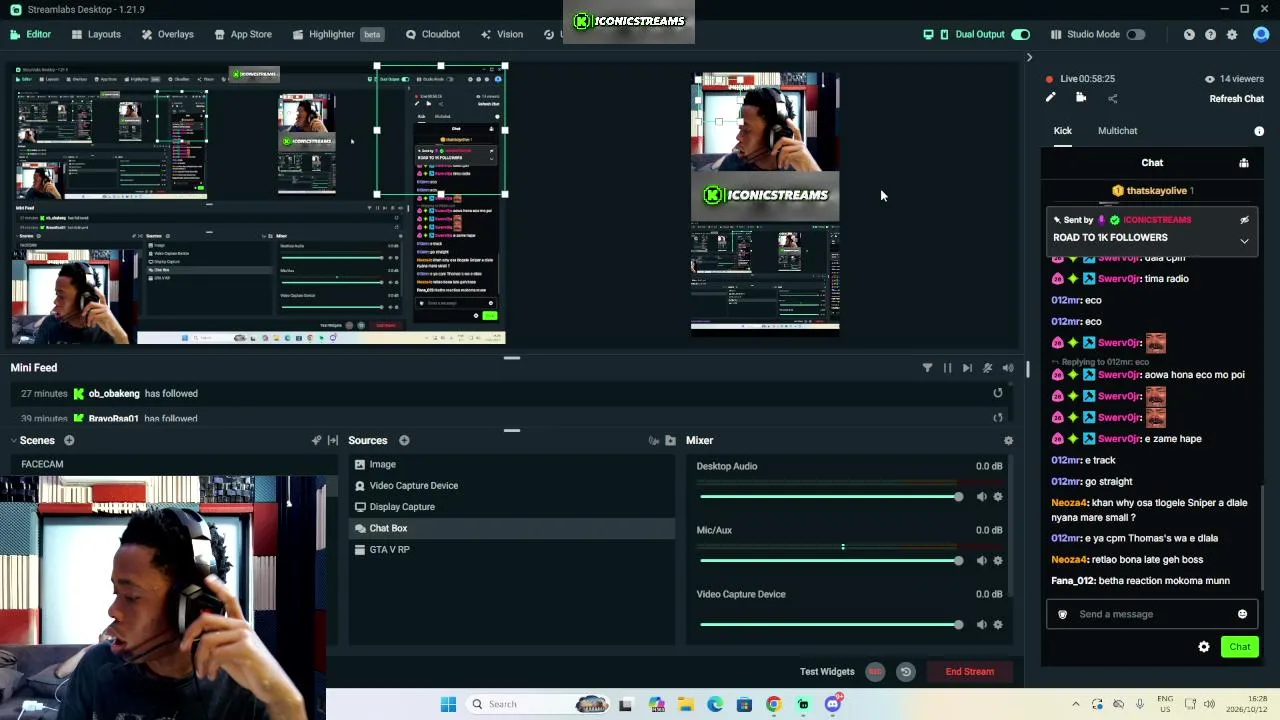
Task: Collapse the Scenes collection chevron
Action: pyautogui.click(x=14, y=440)
